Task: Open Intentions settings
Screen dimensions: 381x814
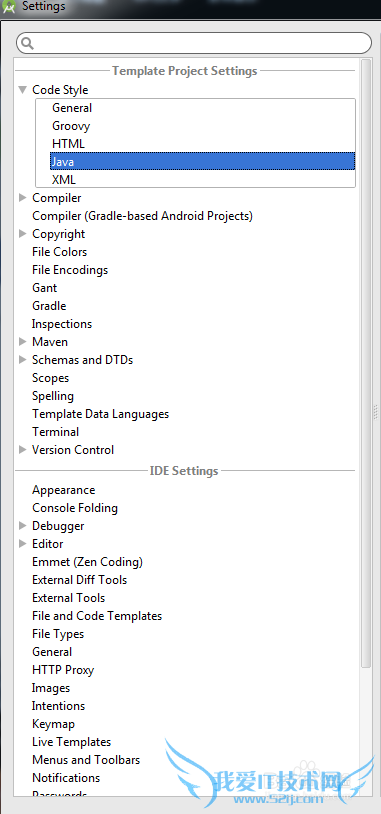Action: click(59, 706)
